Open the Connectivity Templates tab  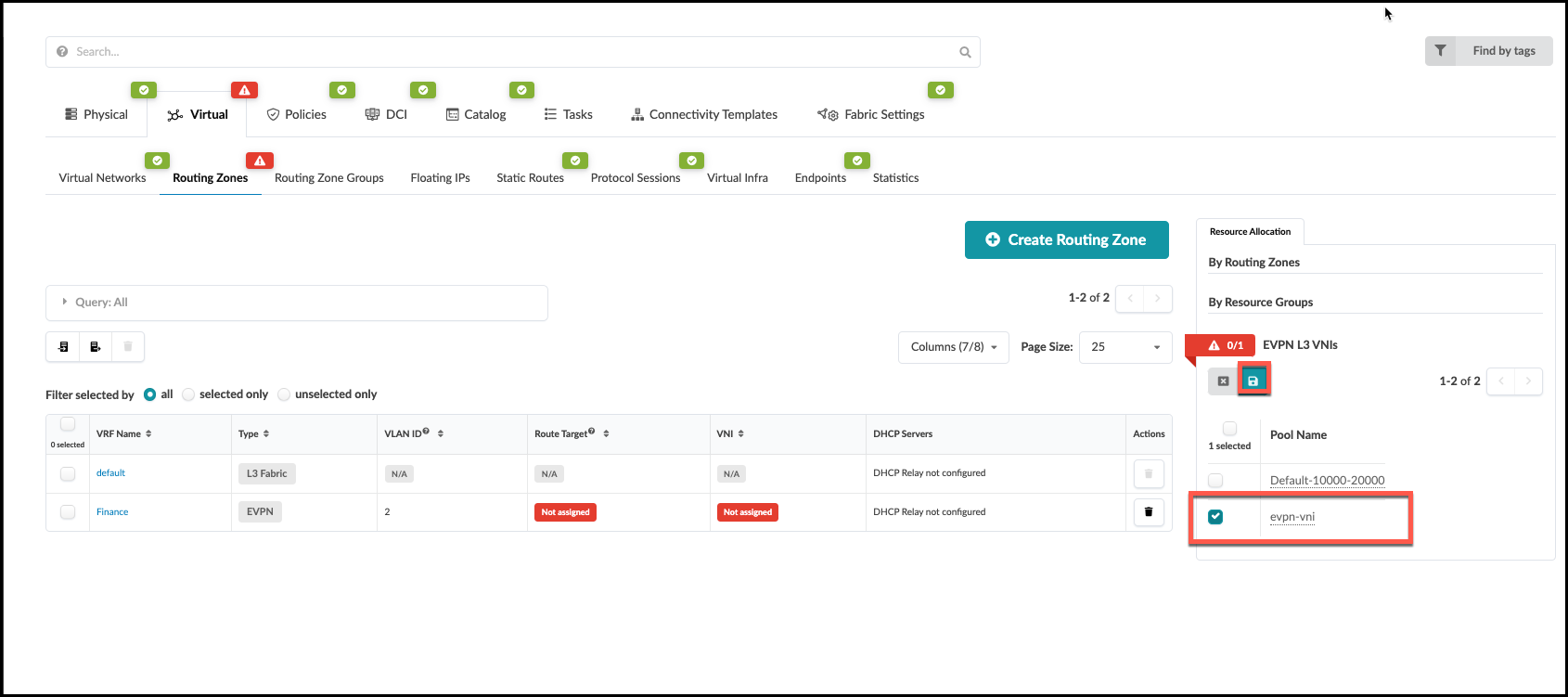tap(704, 115)
